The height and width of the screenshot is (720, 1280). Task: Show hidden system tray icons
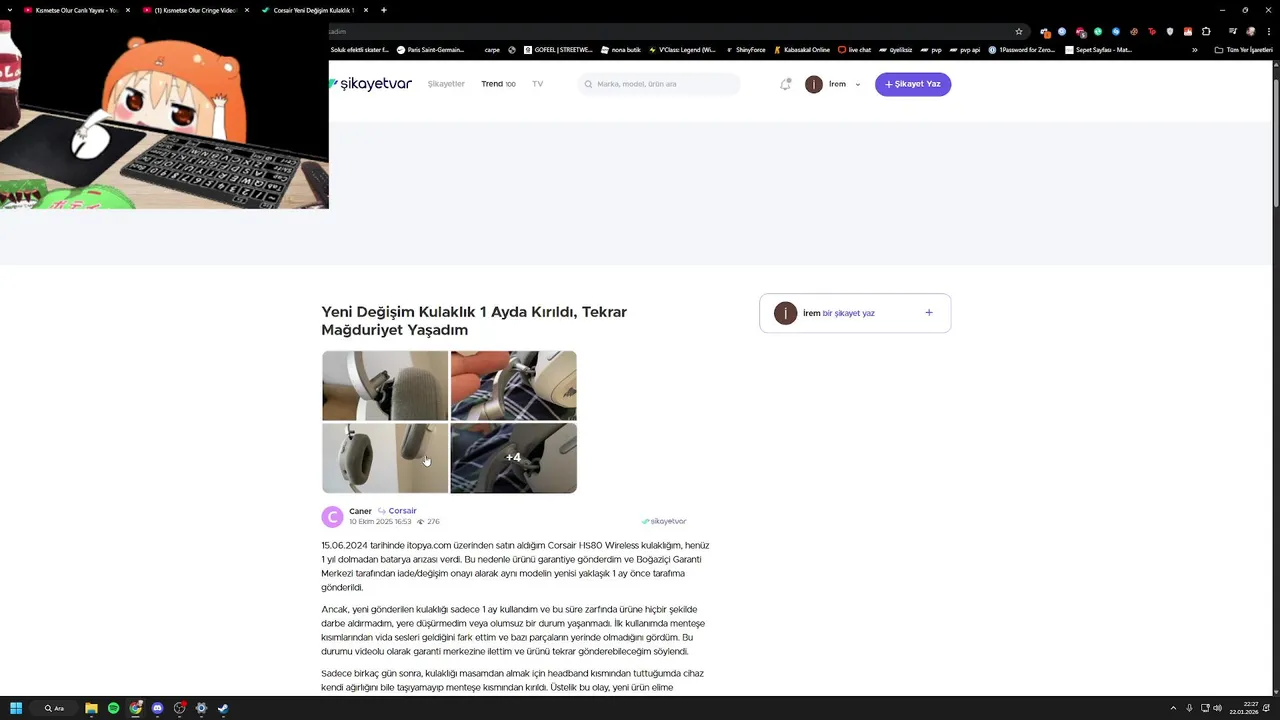(x=1172, y=708)
